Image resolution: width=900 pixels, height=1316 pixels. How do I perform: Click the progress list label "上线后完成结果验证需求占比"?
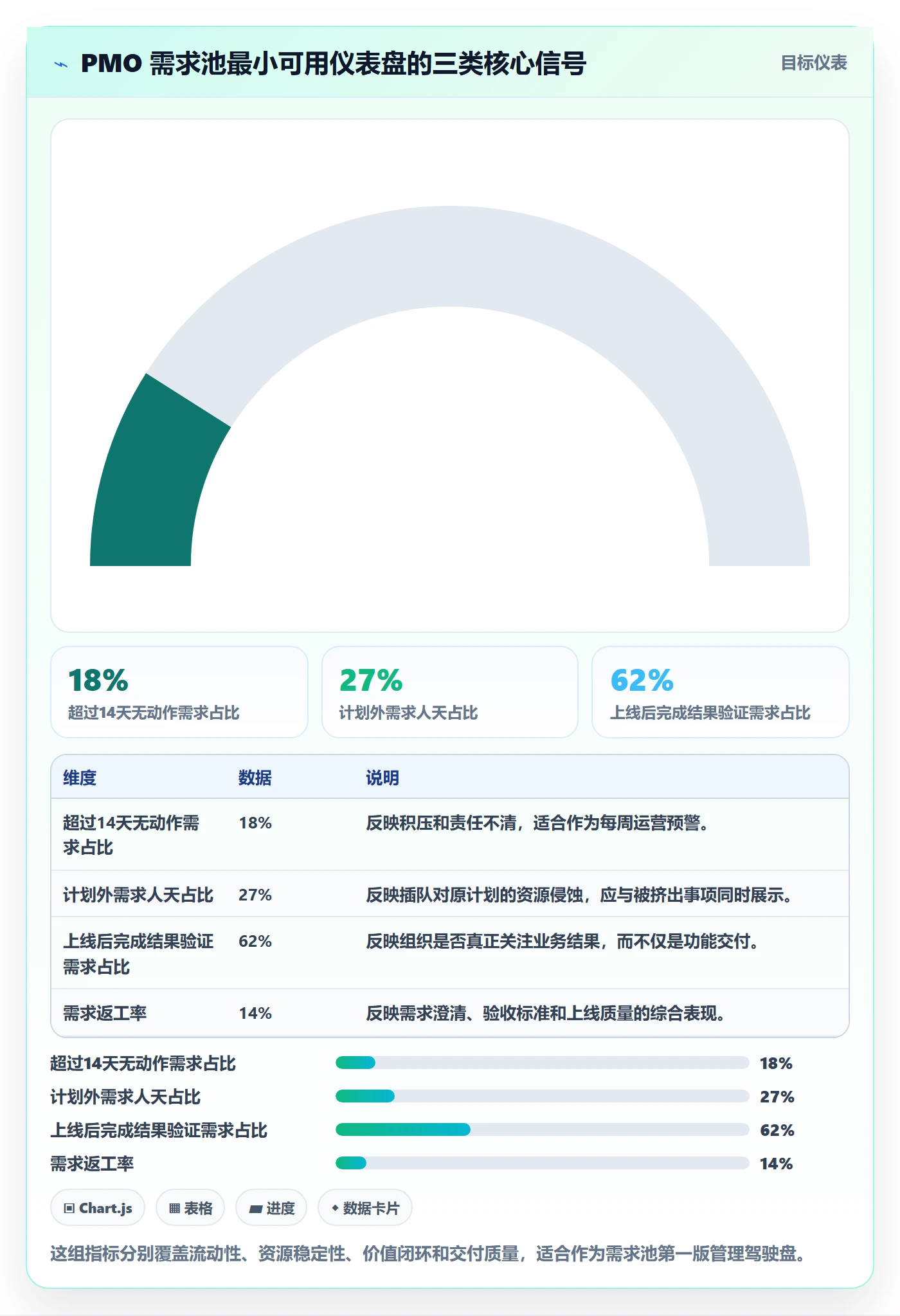(159, 1130)
